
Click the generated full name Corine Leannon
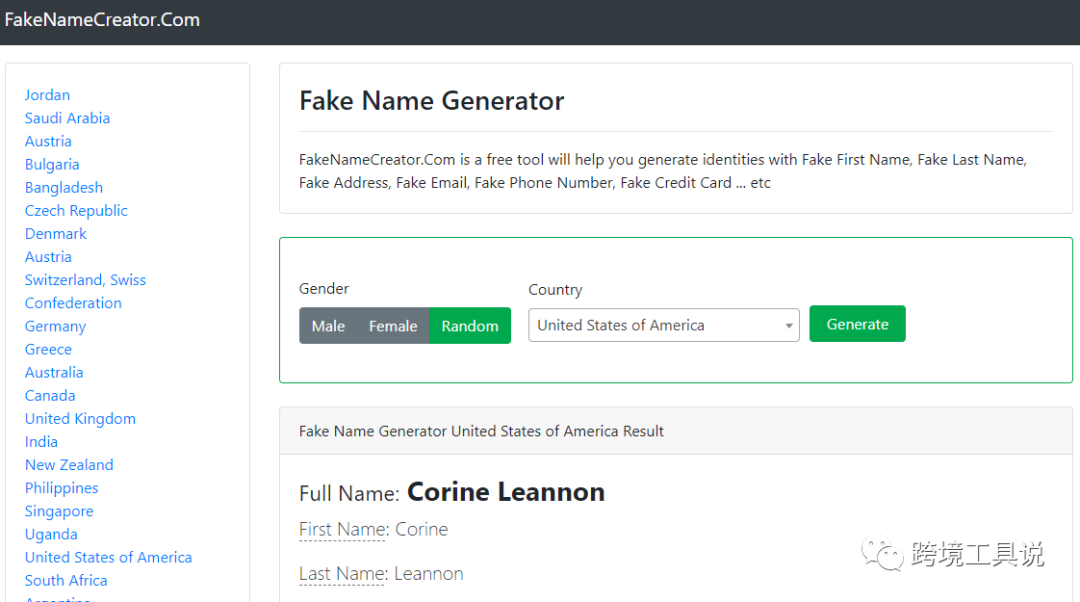pyautogui.click(x=505, y=492)
